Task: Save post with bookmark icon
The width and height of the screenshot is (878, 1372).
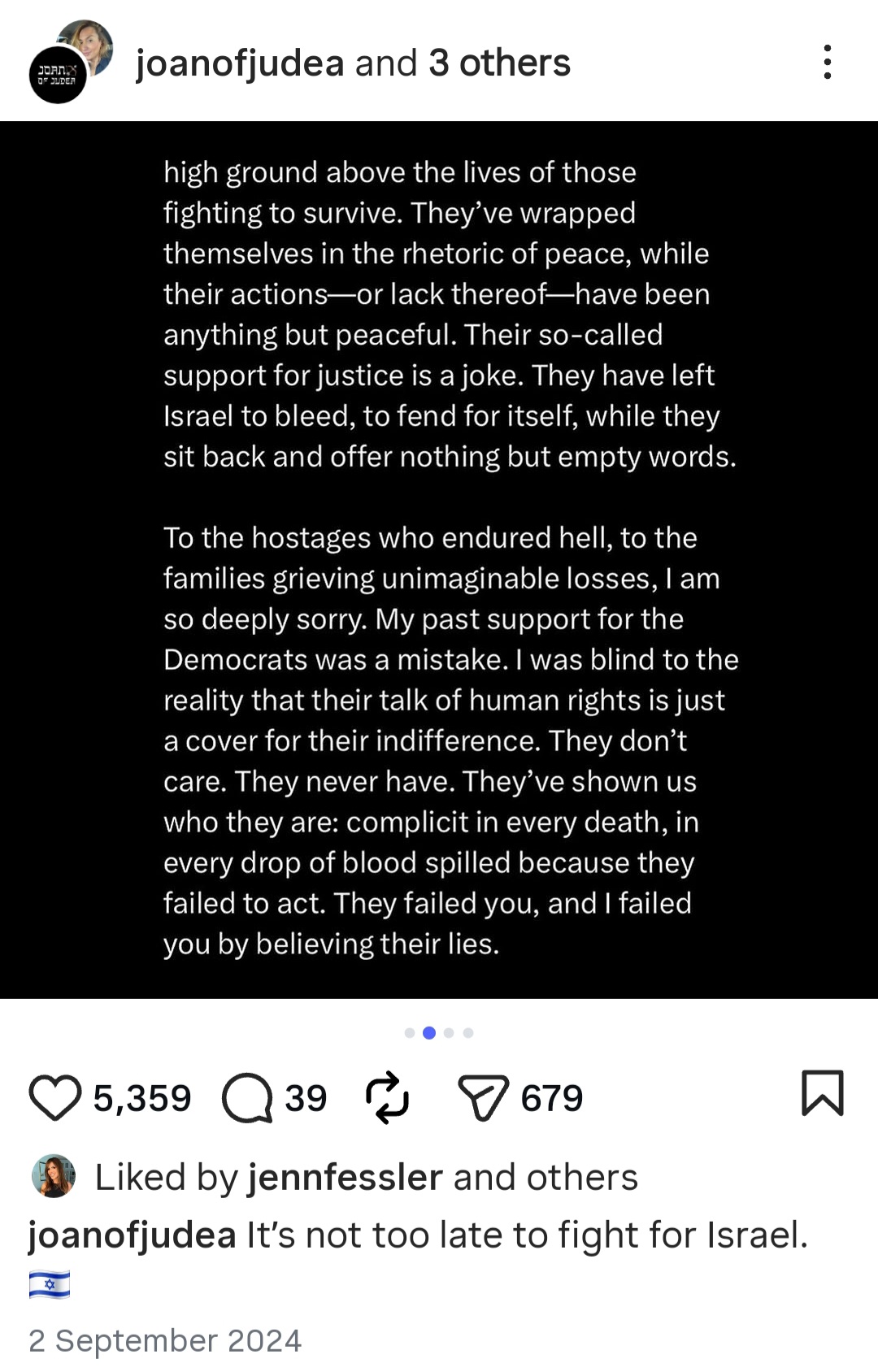Action: pyautogui.click(x=823, y=1092)
